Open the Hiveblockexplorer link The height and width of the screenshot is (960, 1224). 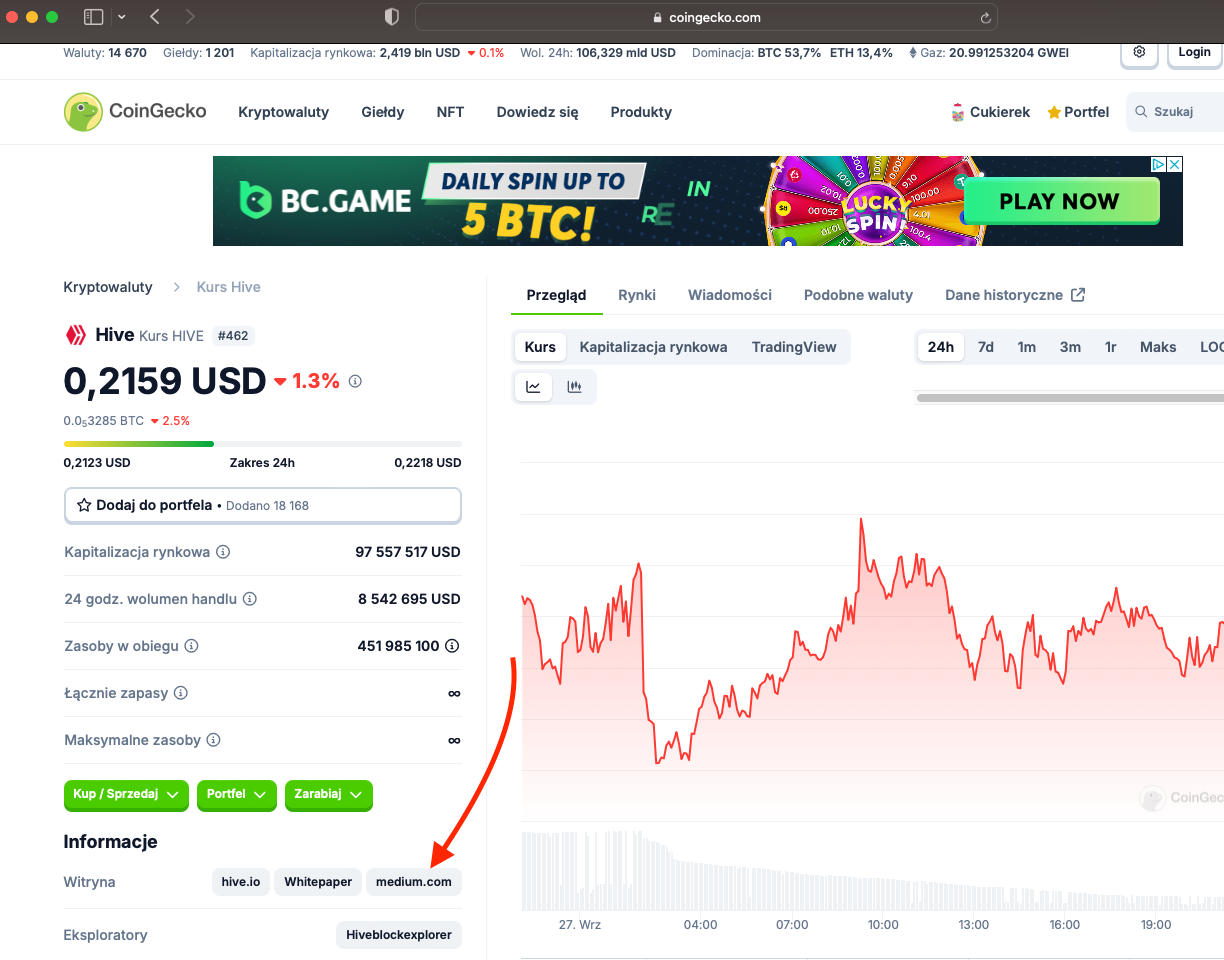point(399,935)
